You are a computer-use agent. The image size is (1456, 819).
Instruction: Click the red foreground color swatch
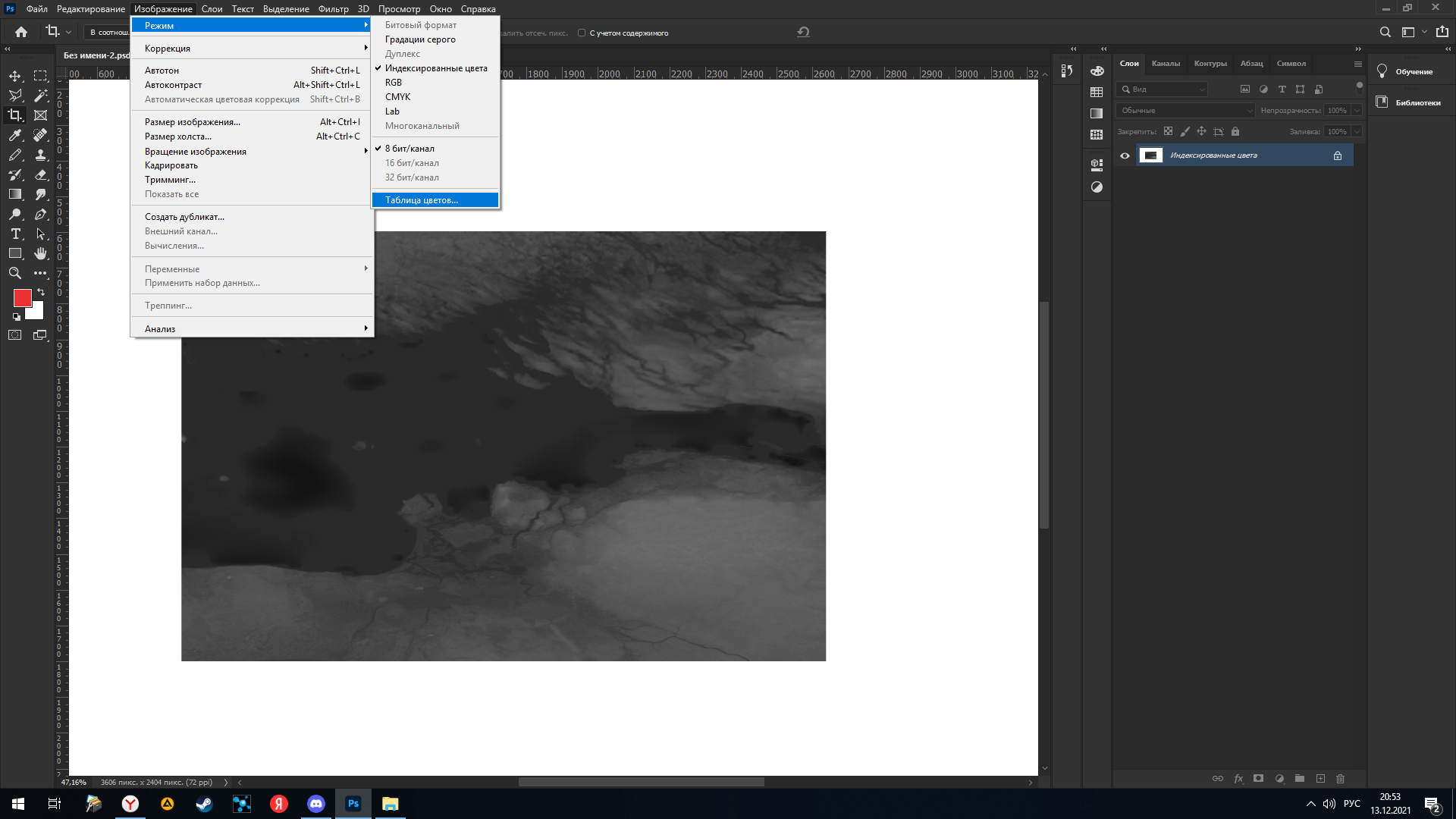tap(21, 297)
